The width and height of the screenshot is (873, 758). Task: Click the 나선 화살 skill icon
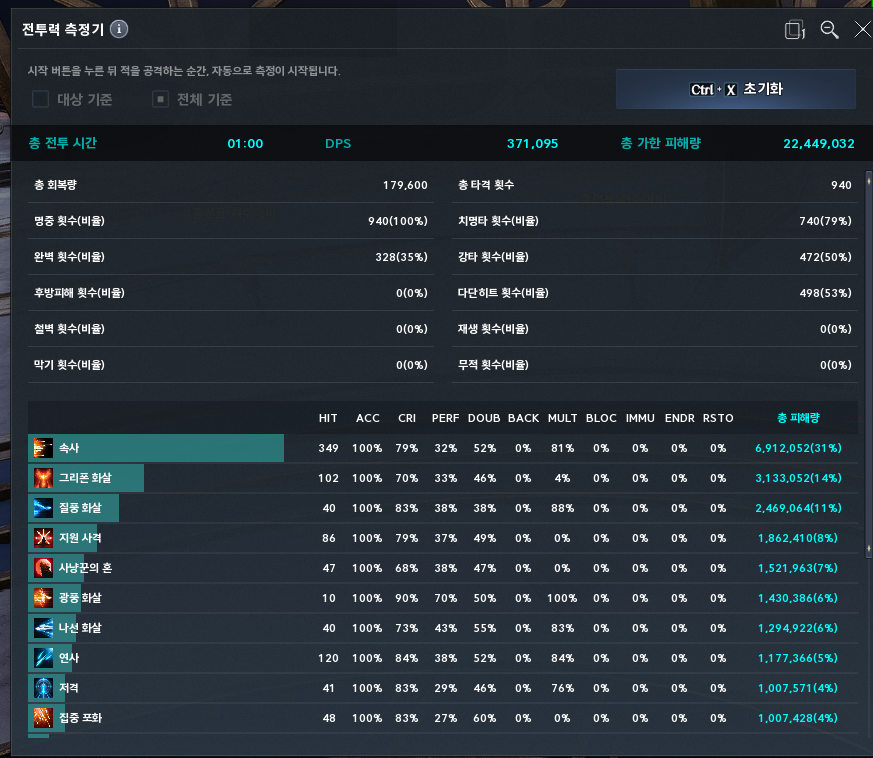click(x=41, y=628)
